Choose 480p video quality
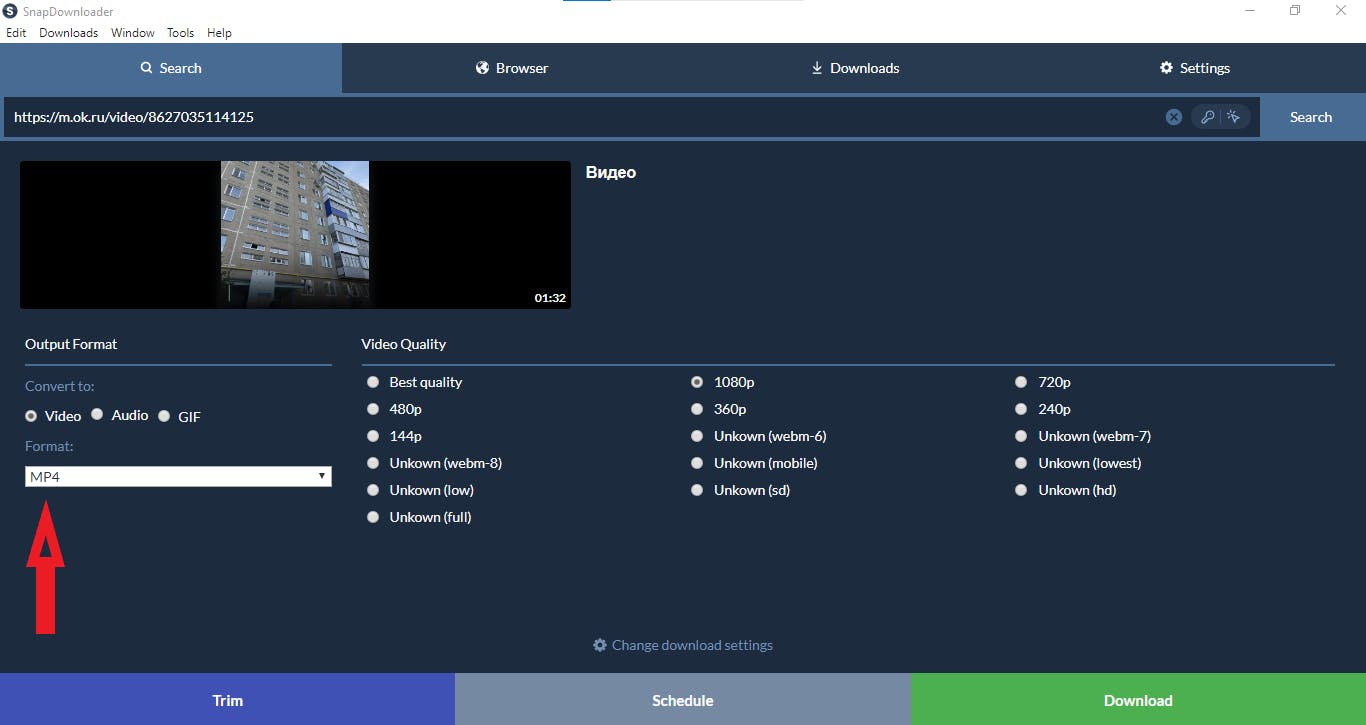 (373, 409)
